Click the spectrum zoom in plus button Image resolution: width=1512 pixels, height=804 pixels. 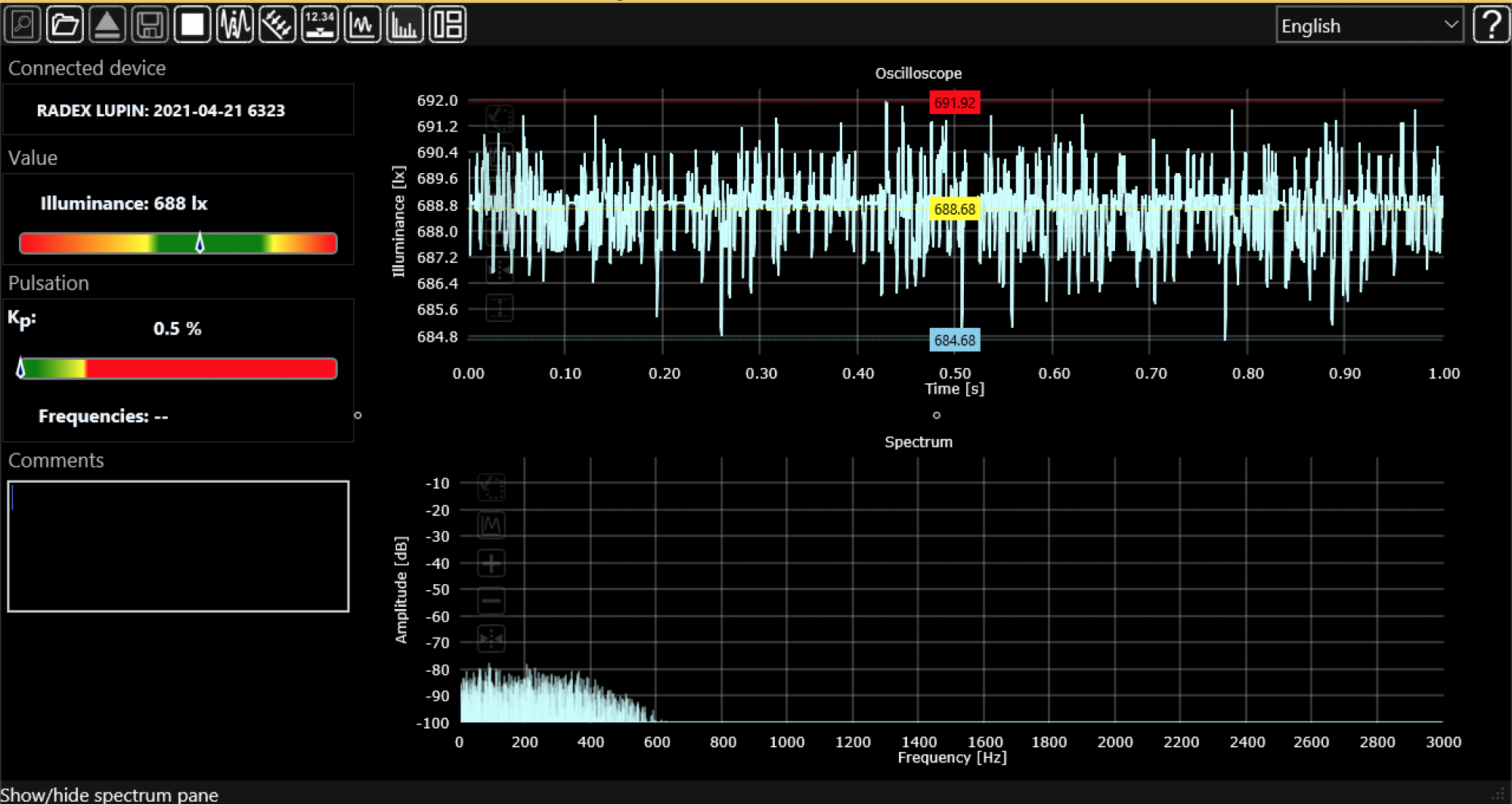click(491, 563)
